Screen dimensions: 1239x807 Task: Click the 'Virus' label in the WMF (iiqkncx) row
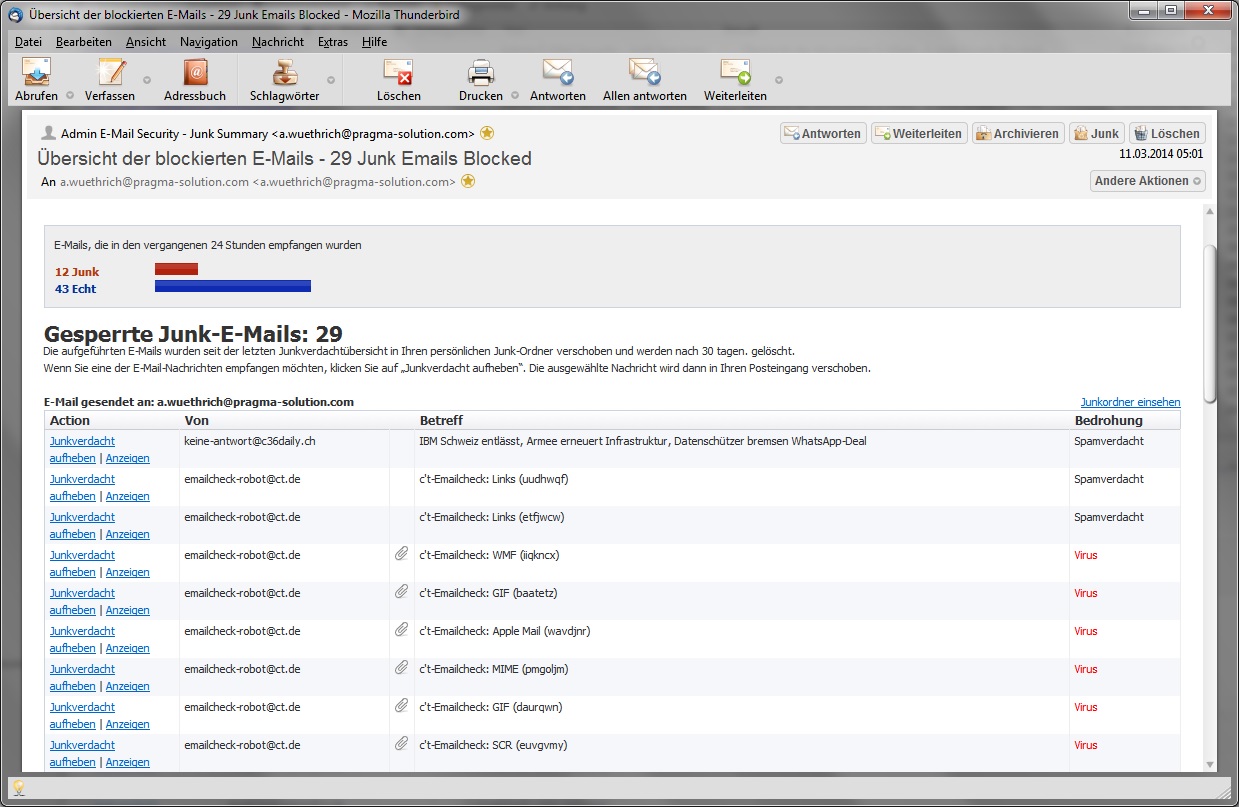point(1086,555)
